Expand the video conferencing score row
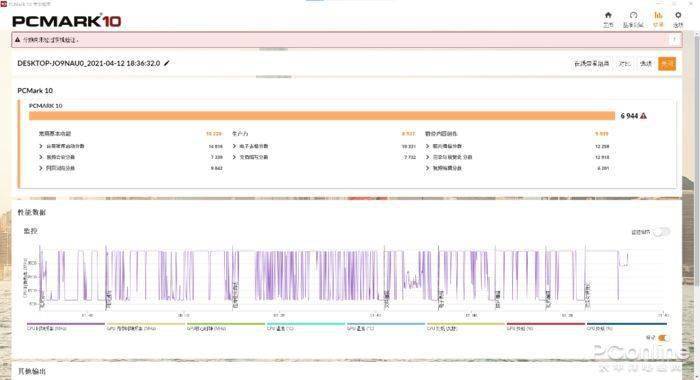 [x=130, y=157]
